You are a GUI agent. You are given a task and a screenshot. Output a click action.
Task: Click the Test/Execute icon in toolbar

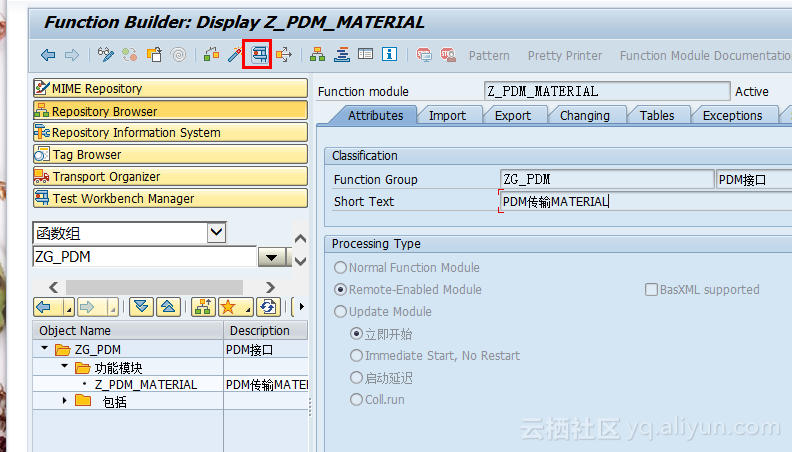(x=260, y=55)
